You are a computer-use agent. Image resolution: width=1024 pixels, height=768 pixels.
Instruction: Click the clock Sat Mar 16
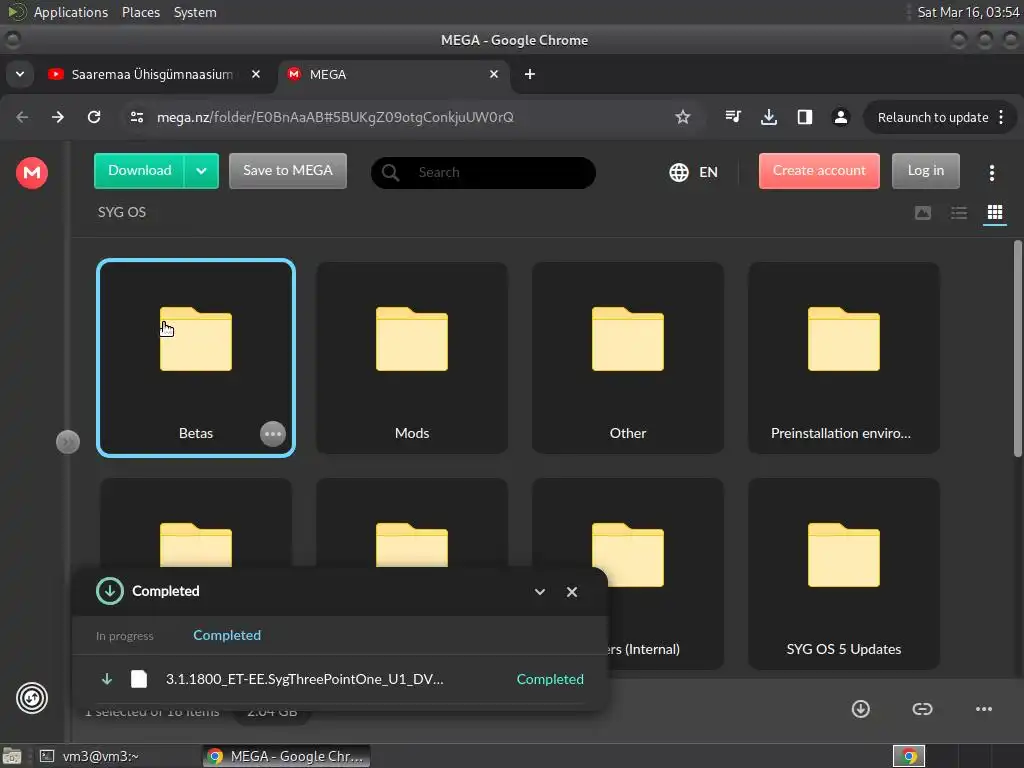click(x=968, y=12)
